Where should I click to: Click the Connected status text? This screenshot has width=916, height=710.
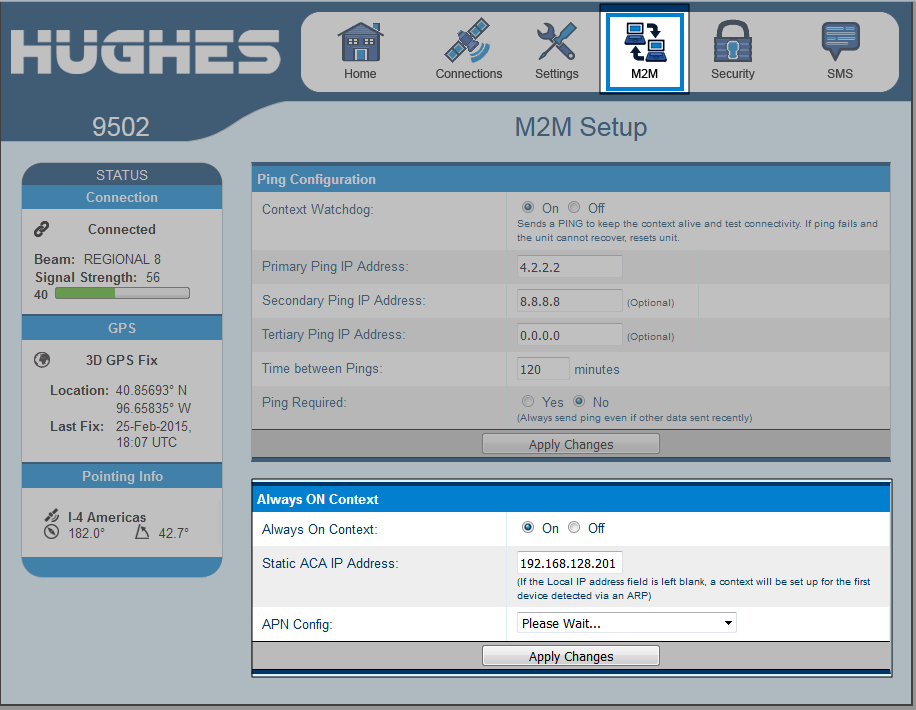coord(122,229)
